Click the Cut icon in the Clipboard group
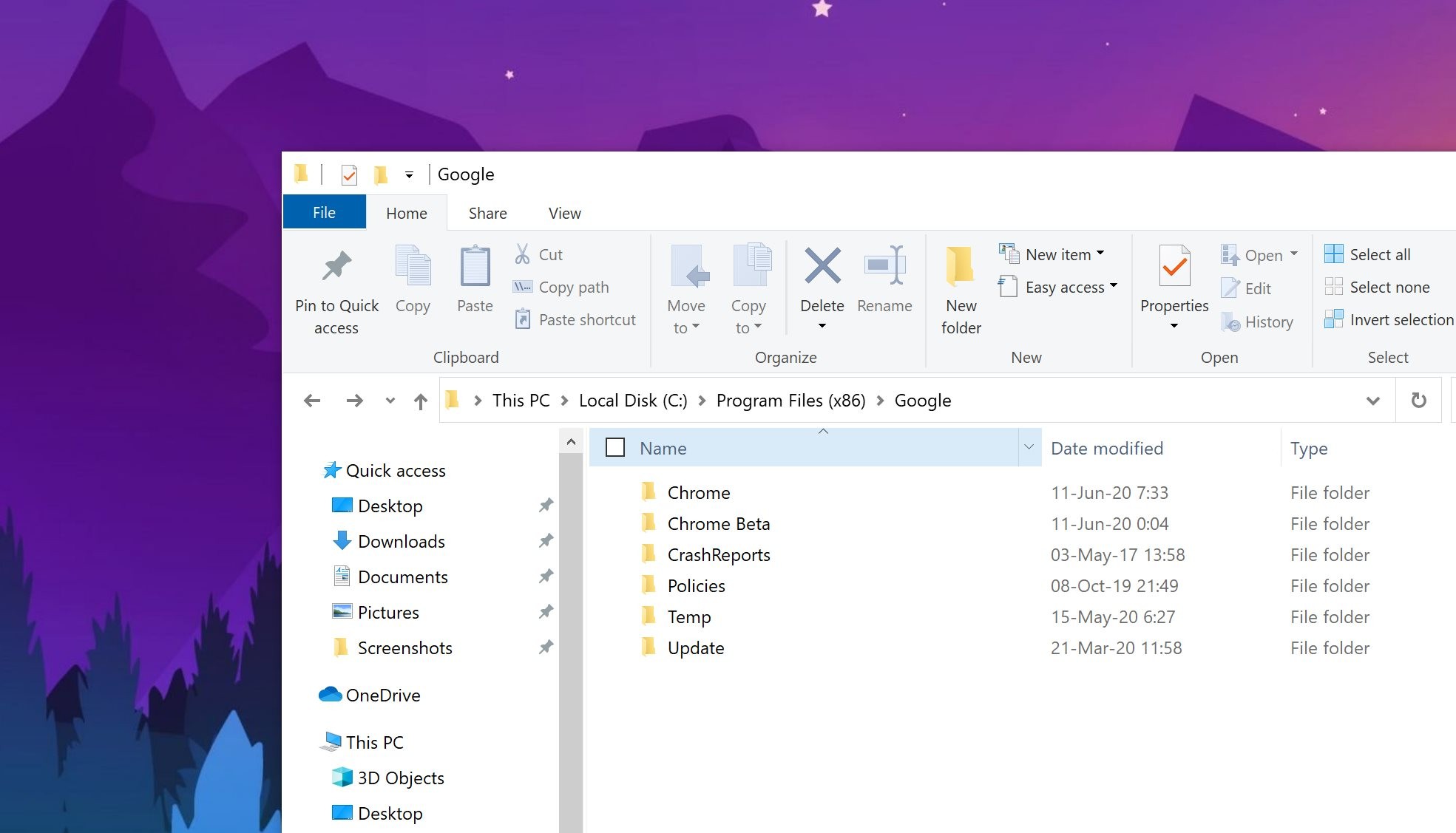Viewport: 1456px width, 833px height. point(522,254)
